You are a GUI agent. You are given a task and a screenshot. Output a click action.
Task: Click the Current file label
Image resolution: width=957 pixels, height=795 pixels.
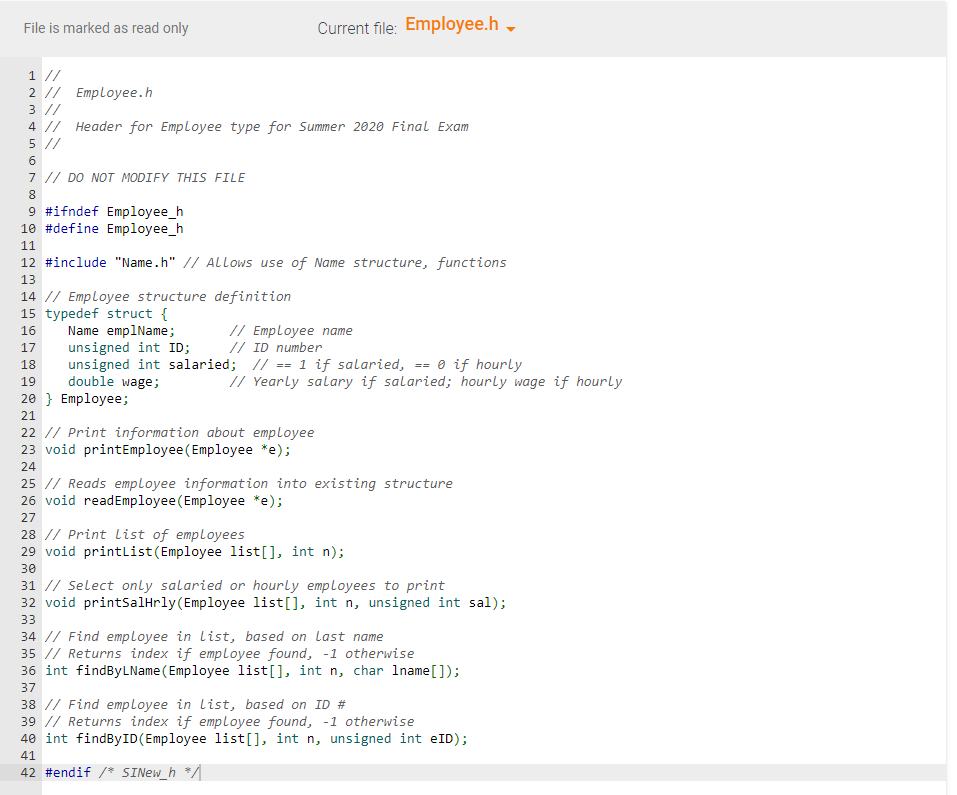(357, 28)
